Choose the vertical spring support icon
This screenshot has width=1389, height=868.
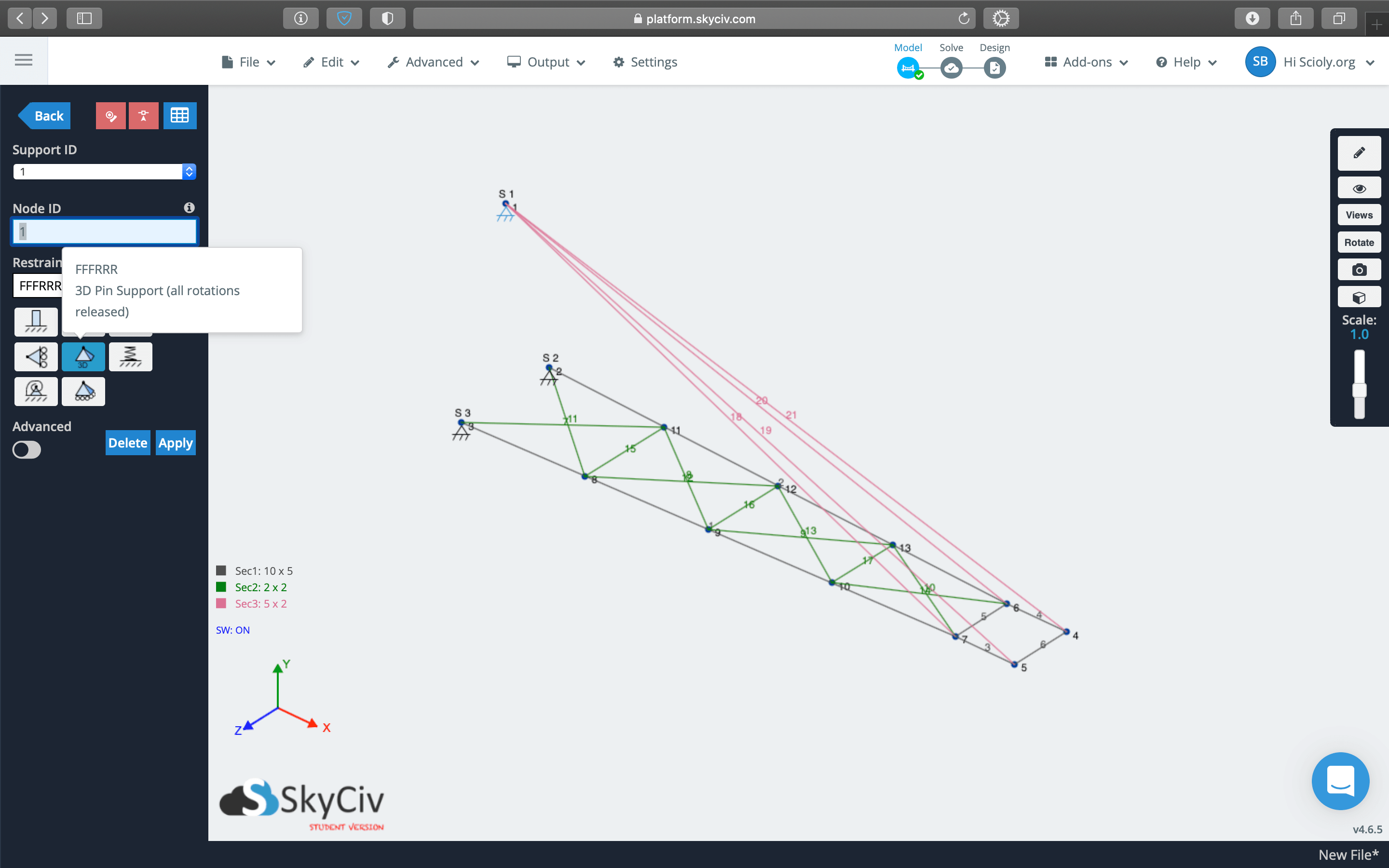[x=130, y=356]
